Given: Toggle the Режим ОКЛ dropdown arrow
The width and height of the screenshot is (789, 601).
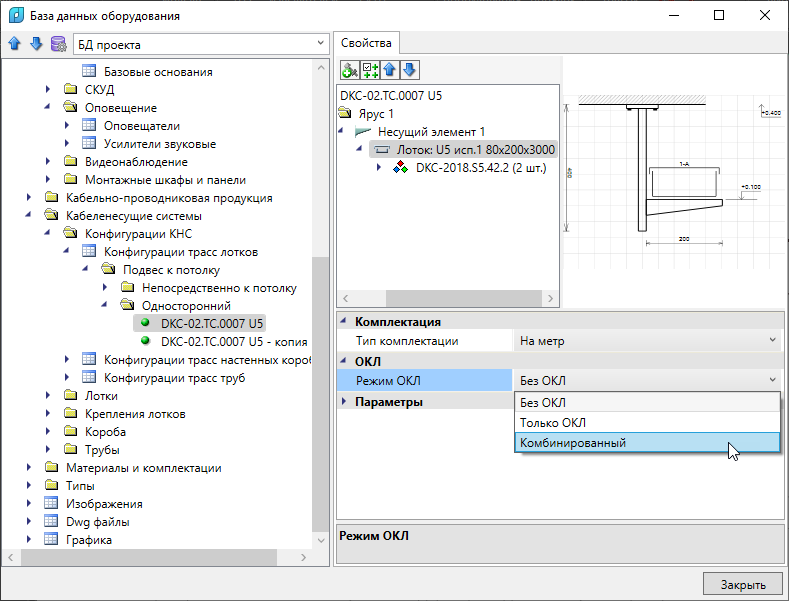Looking at the screenshot, I should tap(772, 380).
